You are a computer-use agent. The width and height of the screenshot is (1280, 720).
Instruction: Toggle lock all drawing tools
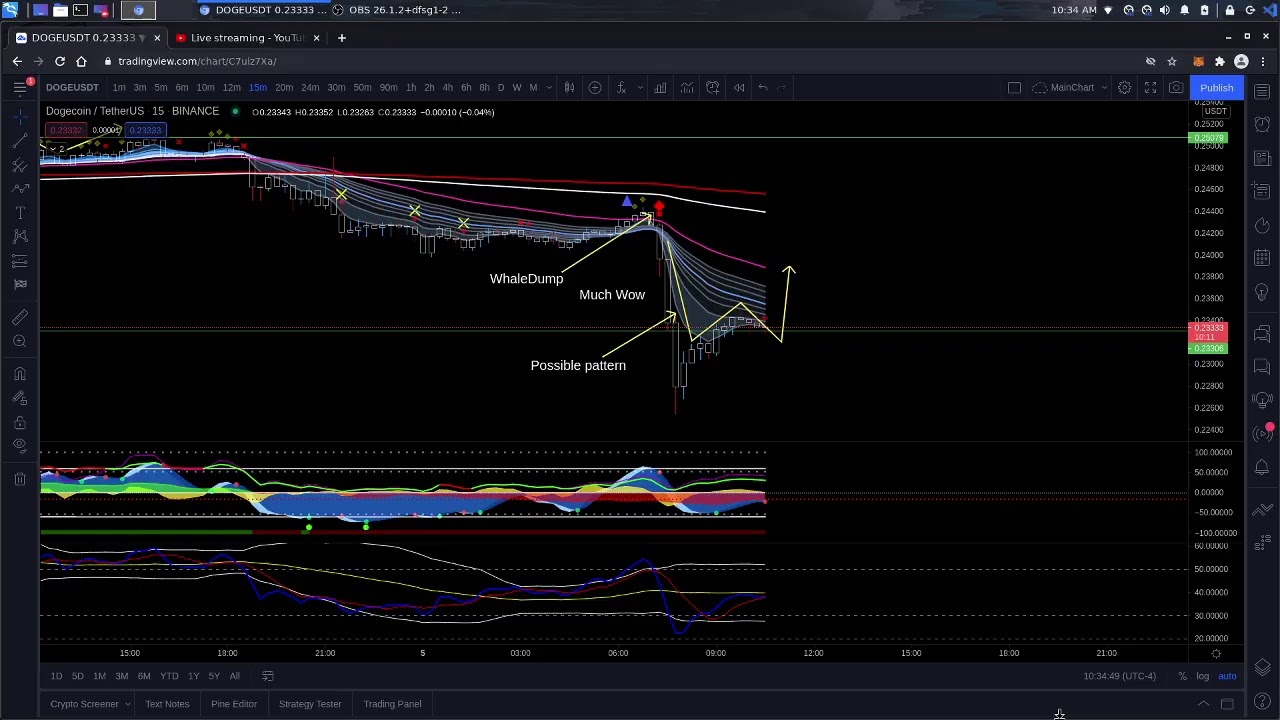point(20,422)
